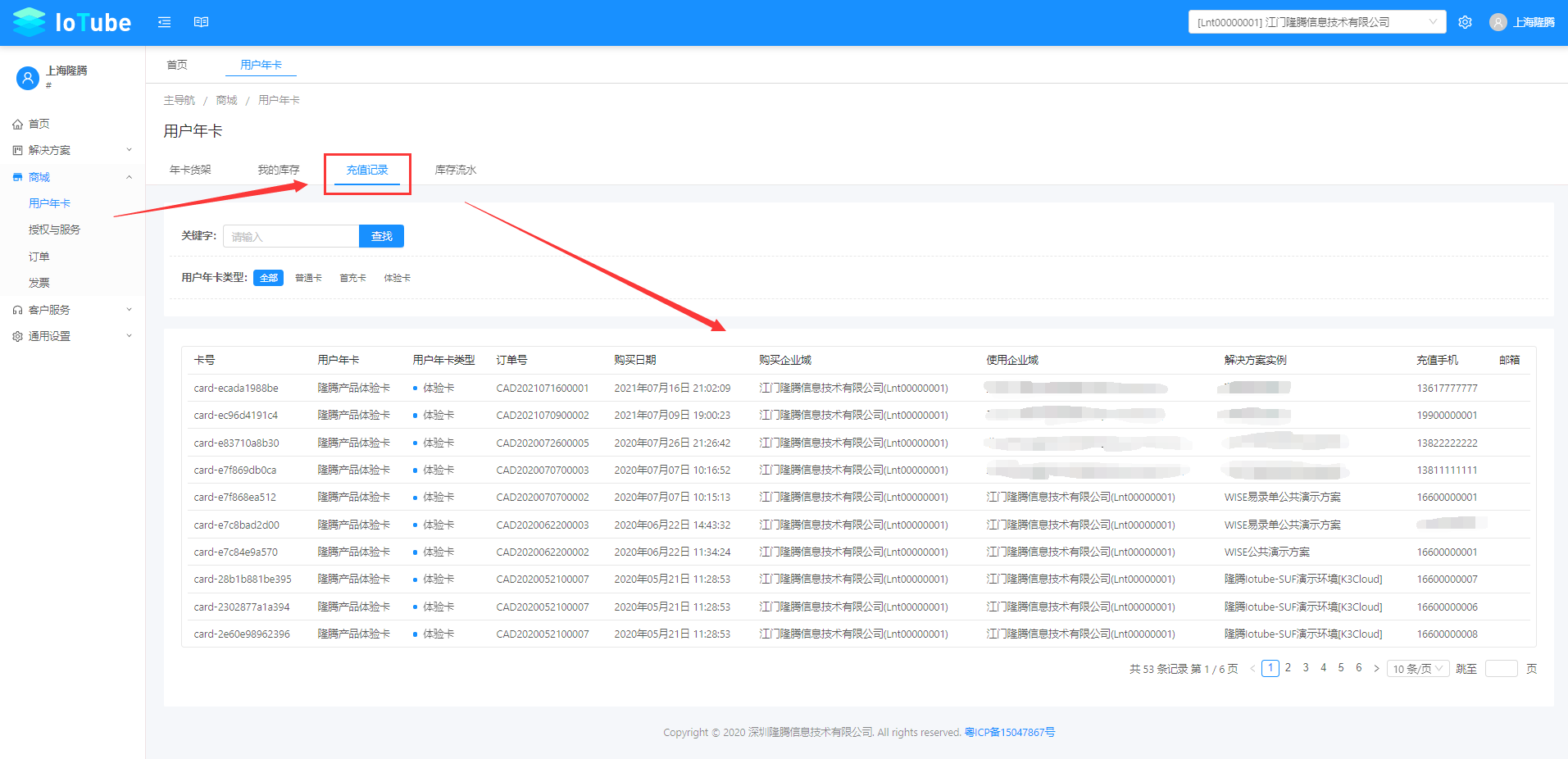This screenshot has width=1568, height=759.
Task: Click phone number 13617777777
Action: (1448, 389)
